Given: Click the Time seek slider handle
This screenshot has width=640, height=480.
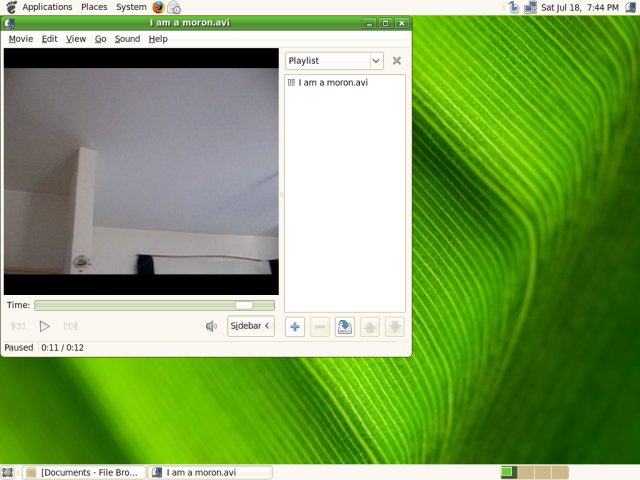Looking at the screenshot, I should [x=244, y=305].
